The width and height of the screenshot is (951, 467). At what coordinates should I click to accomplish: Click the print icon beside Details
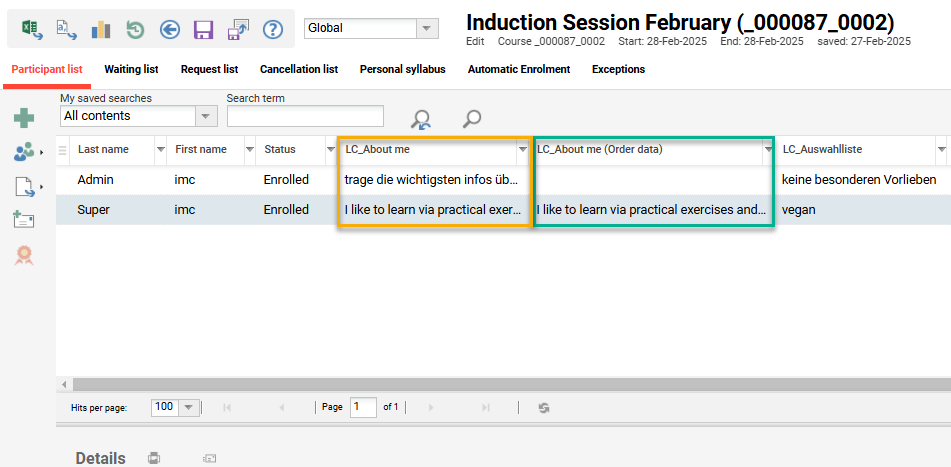[154, 458]
